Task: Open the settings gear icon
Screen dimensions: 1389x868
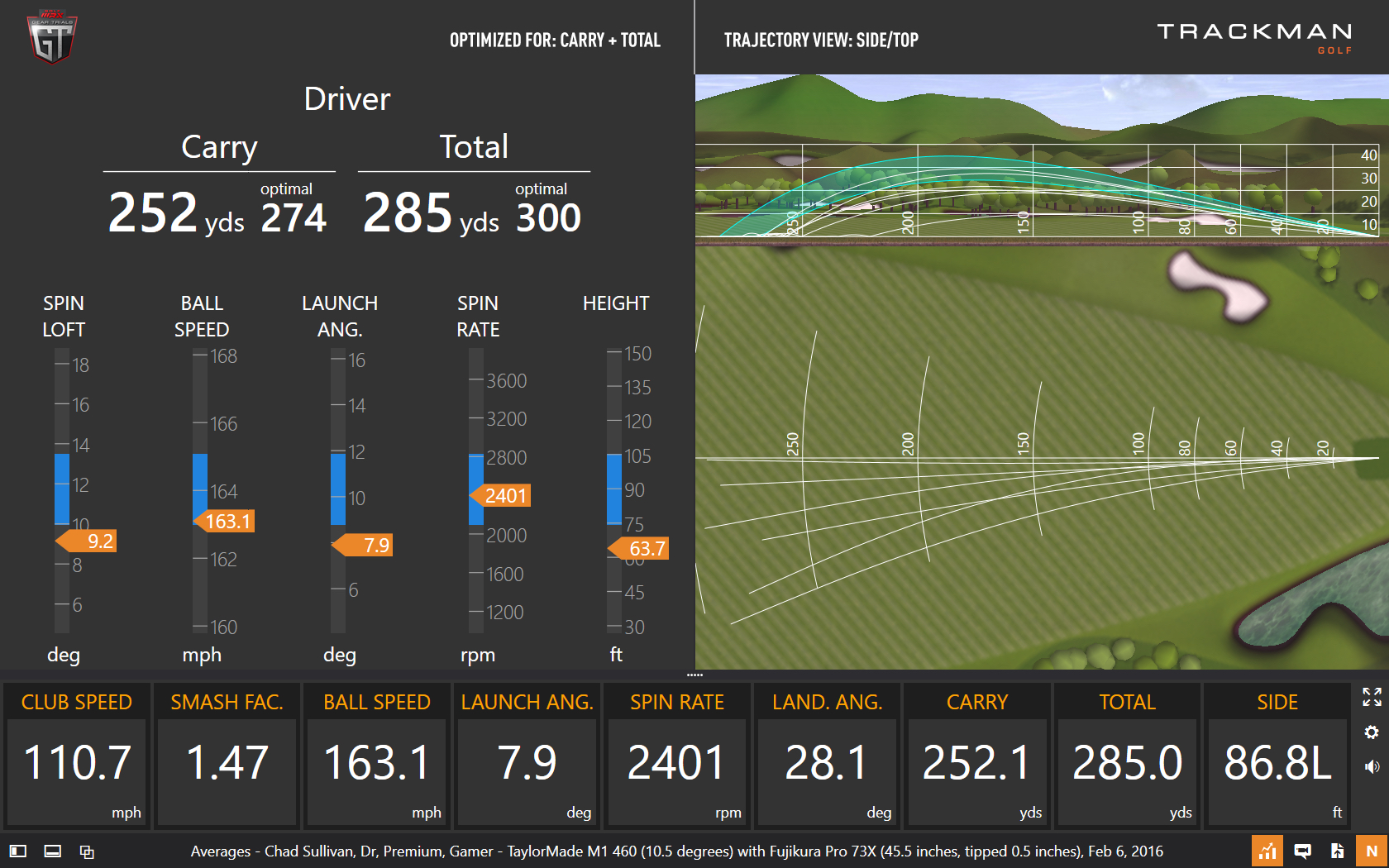Action: pyautogui.click(x=1372, y=732)
